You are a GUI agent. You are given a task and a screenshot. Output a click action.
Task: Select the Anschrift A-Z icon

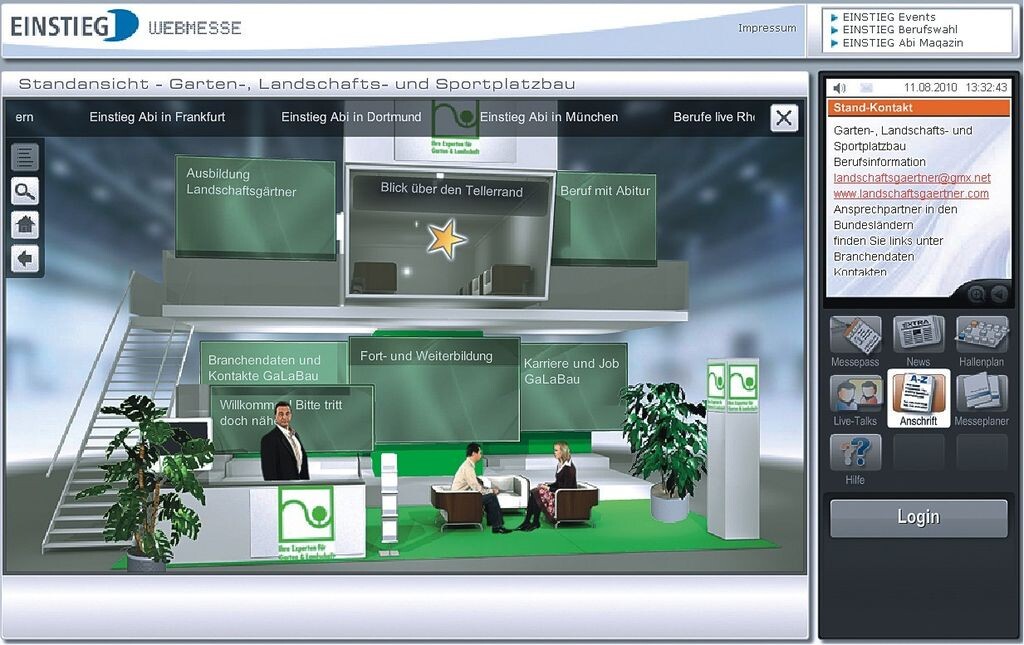click(x=918, y=398)
